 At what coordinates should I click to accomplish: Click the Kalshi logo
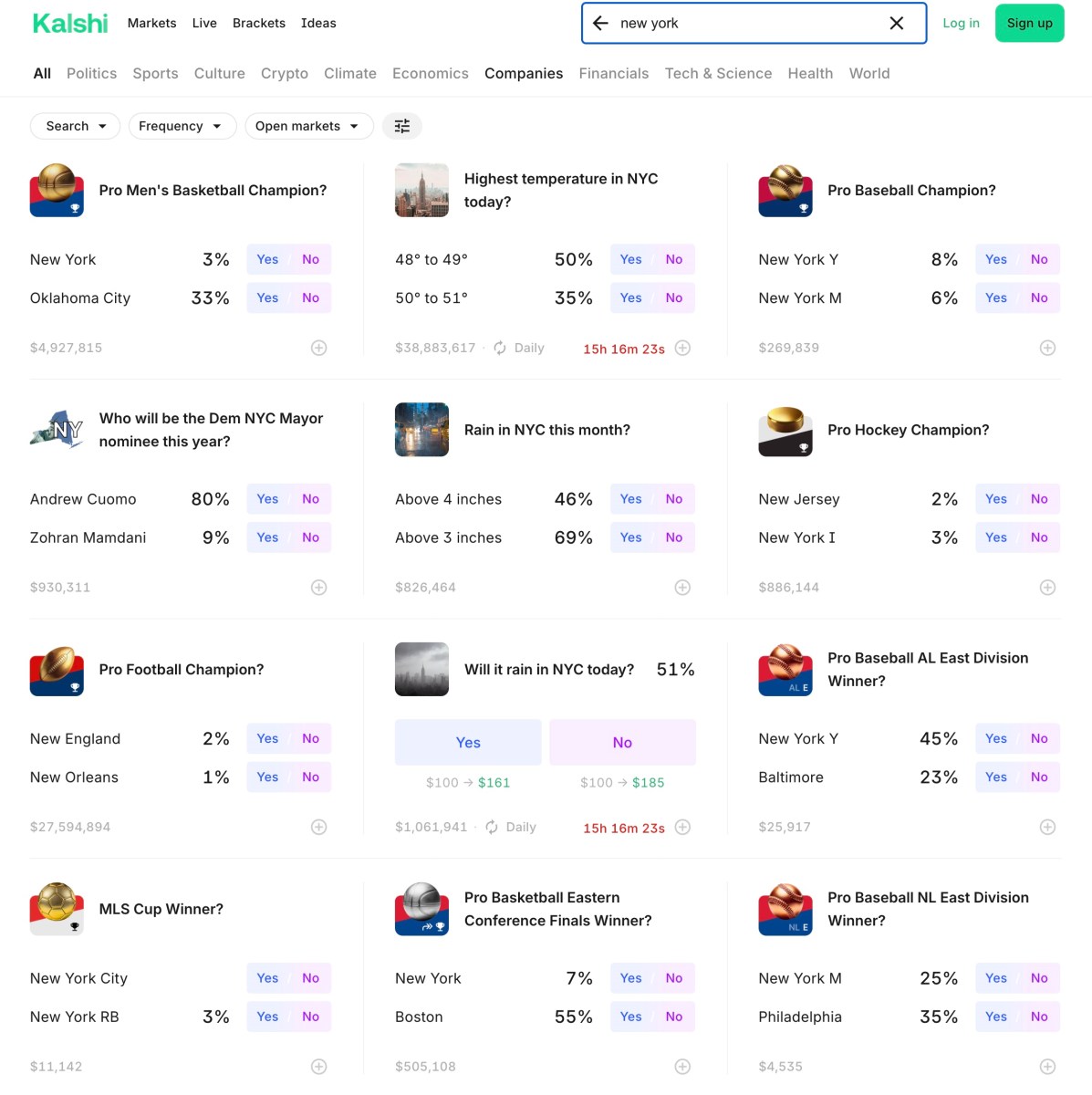coord(70,23)
